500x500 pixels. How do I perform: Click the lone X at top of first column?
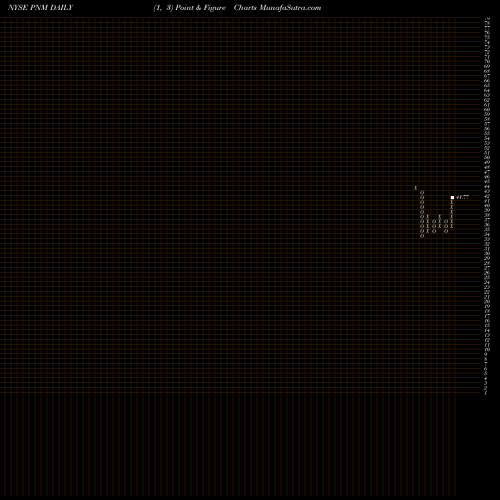(x=416, y=188)
